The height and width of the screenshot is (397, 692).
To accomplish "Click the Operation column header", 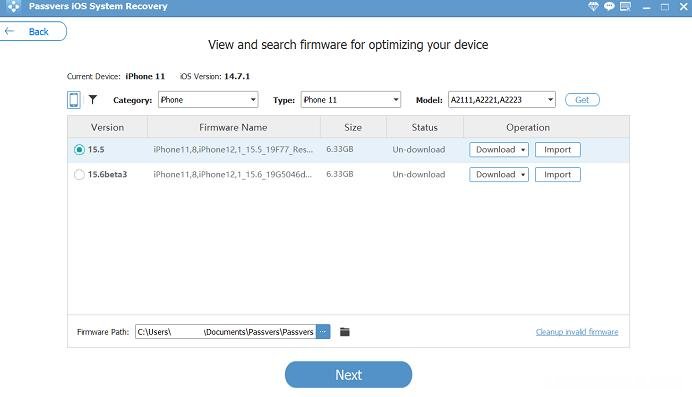I will (x=528, y=127).
